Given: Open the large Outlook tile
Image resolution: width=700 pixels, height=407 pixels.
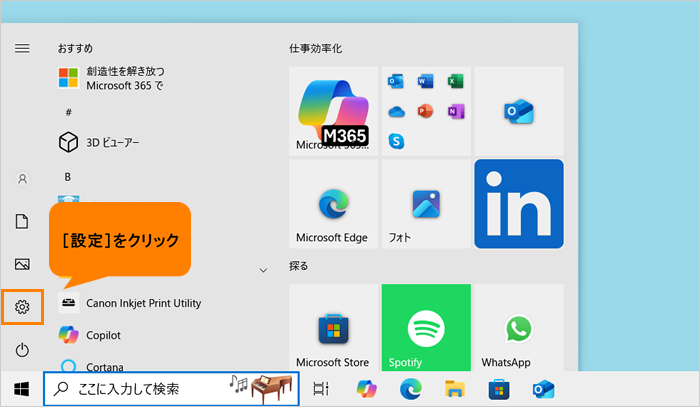Looking at the screenshot, I should click(x=519, y=111).
